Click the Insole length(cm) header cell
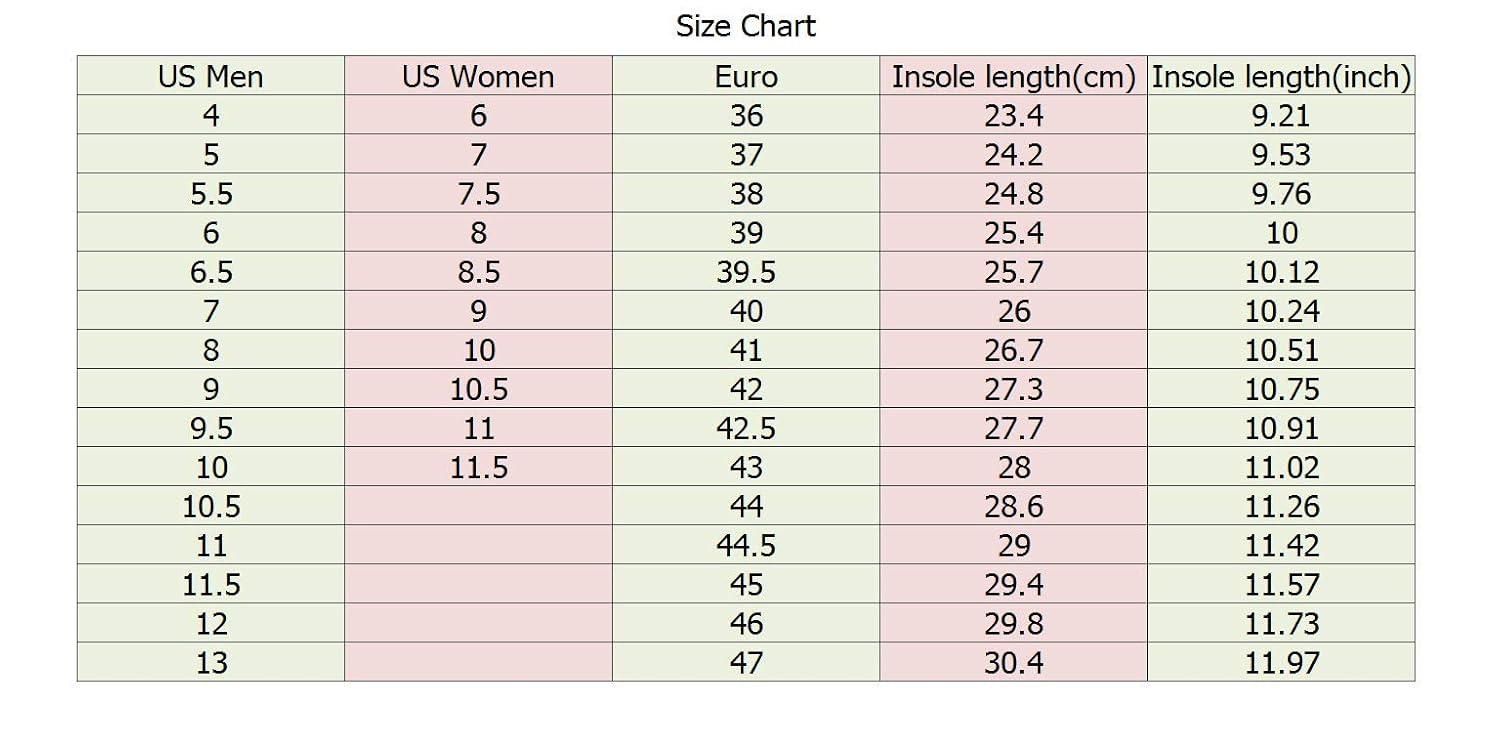The image size is (1500, 729). point(1013,77)
